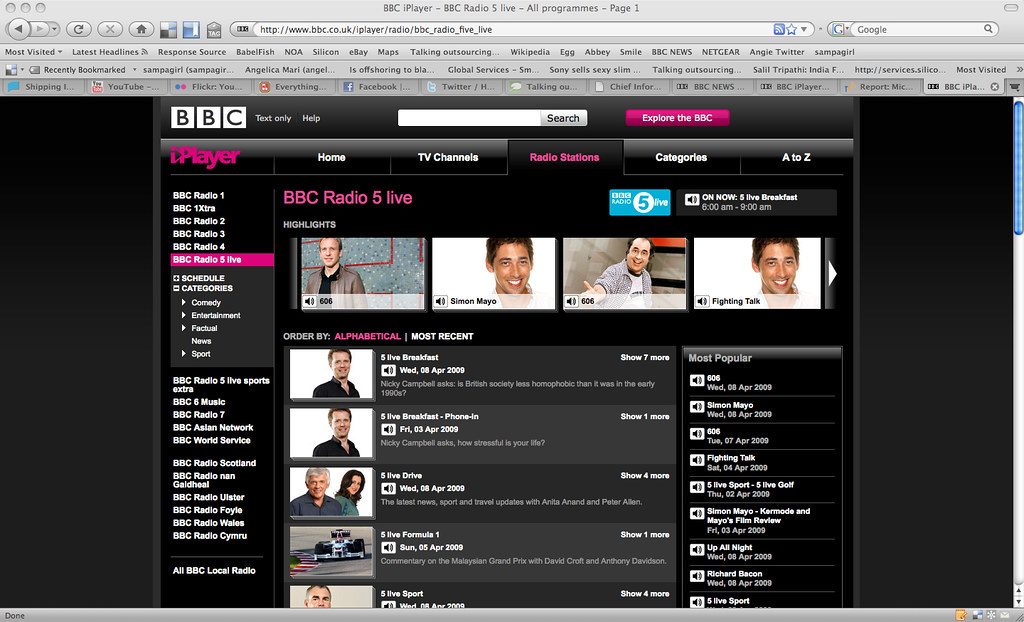Open the Wikipedia bookmark
The width and height of the screenshot is (1024, 622).
coord(530,52)
